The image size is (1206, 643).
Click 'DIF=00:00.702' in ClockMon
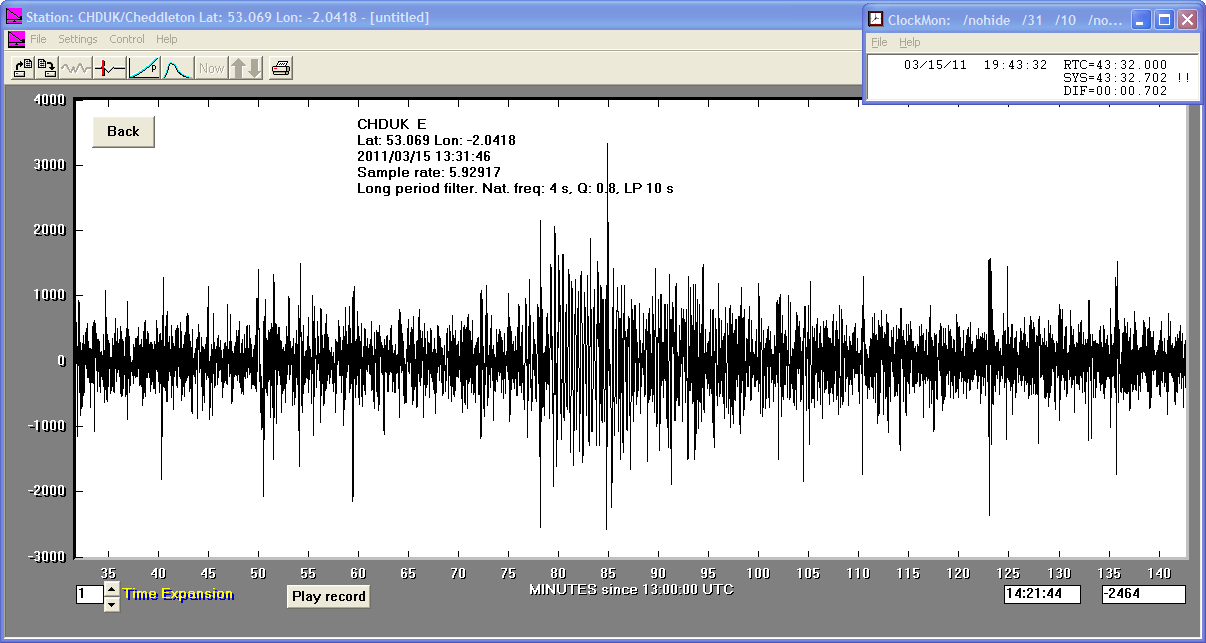tap(1115, 91)
